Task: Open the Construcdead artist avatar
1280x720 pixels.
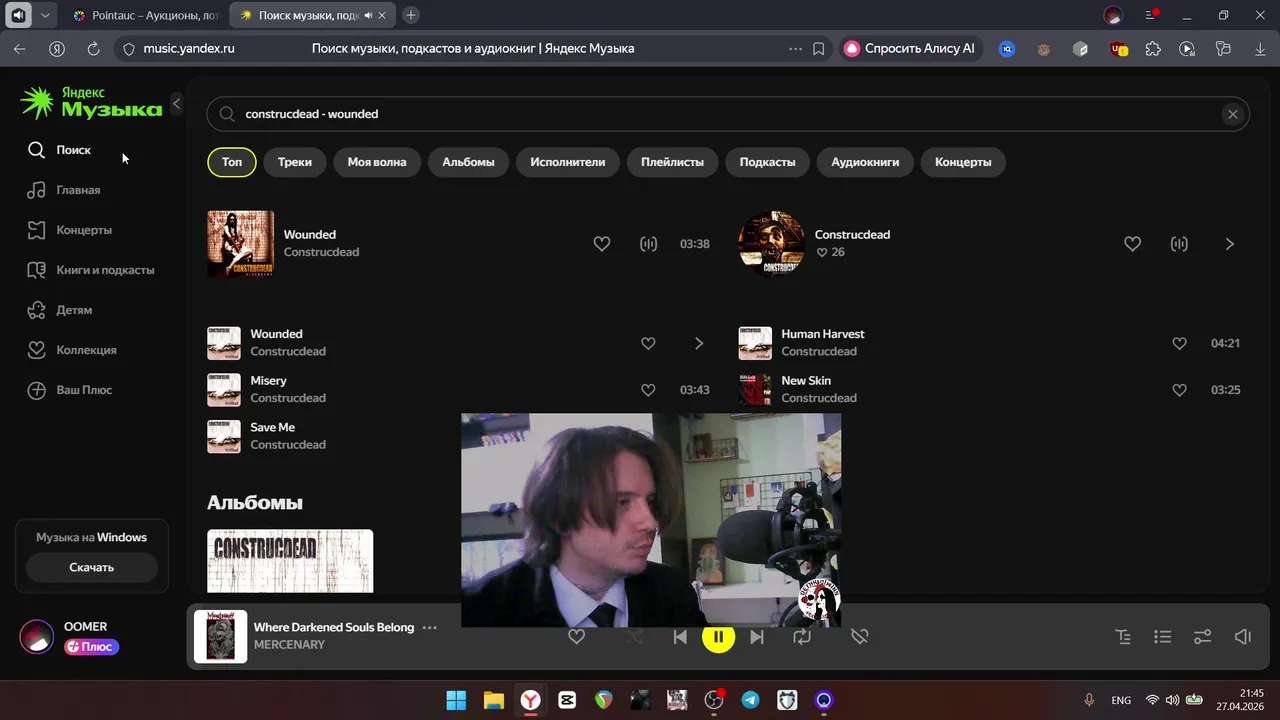Action: [771, 243]
